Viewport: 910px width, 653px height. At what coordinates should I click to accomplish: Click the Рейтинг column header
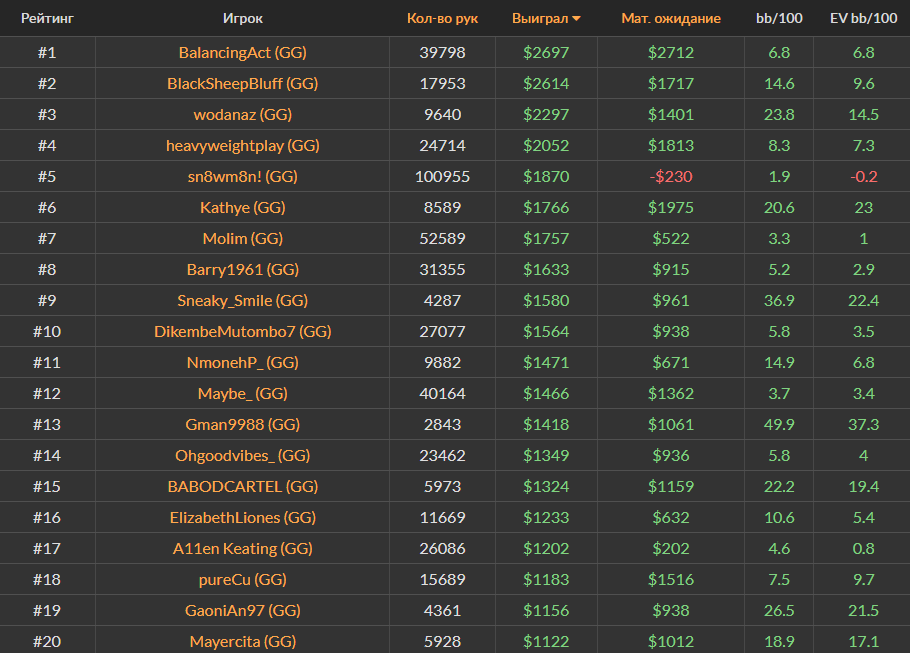click(47, 18)
